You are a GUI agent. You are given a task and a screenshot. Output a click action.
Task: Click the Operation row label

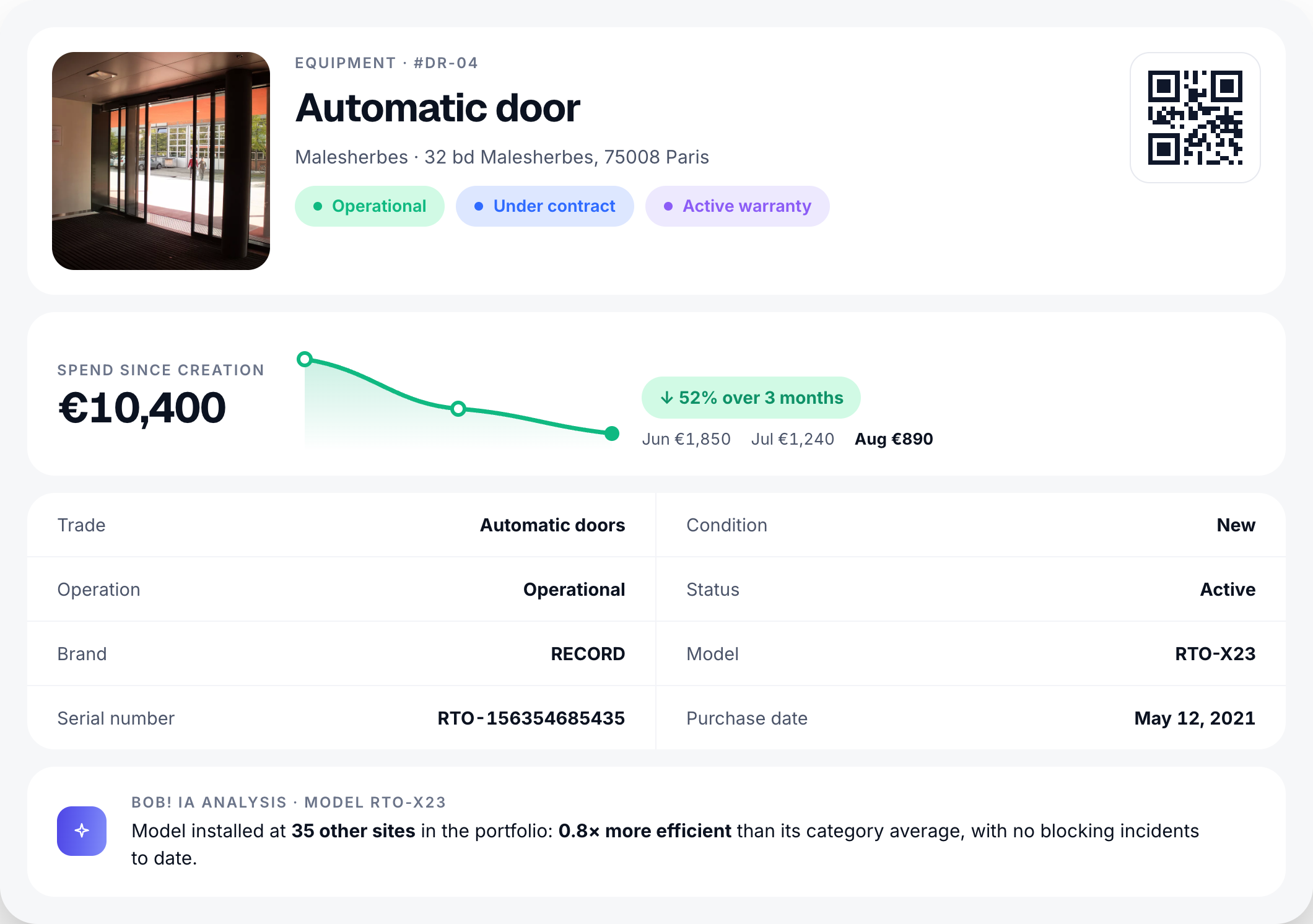tap(98, 590)
